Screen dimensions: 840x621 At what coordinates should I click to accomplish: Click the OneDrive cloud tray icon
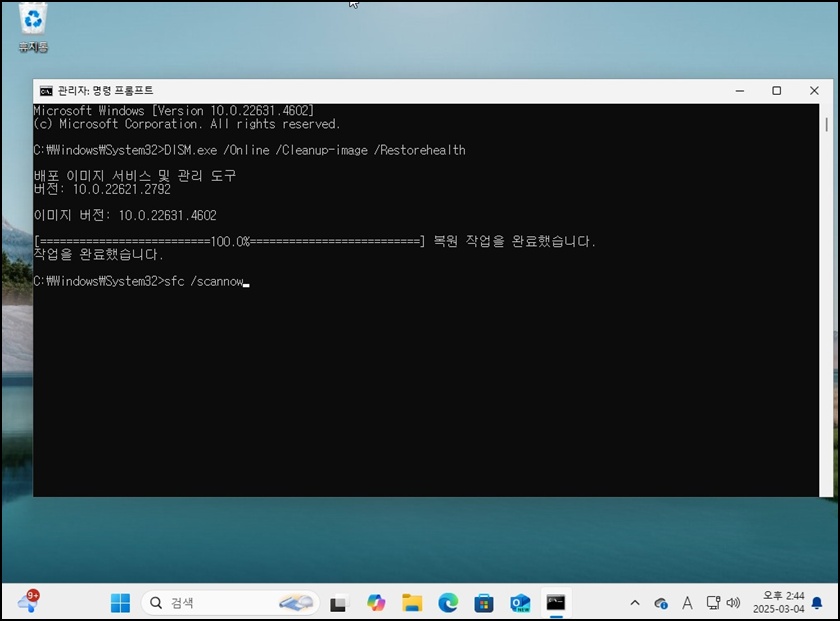coord(661,604)
